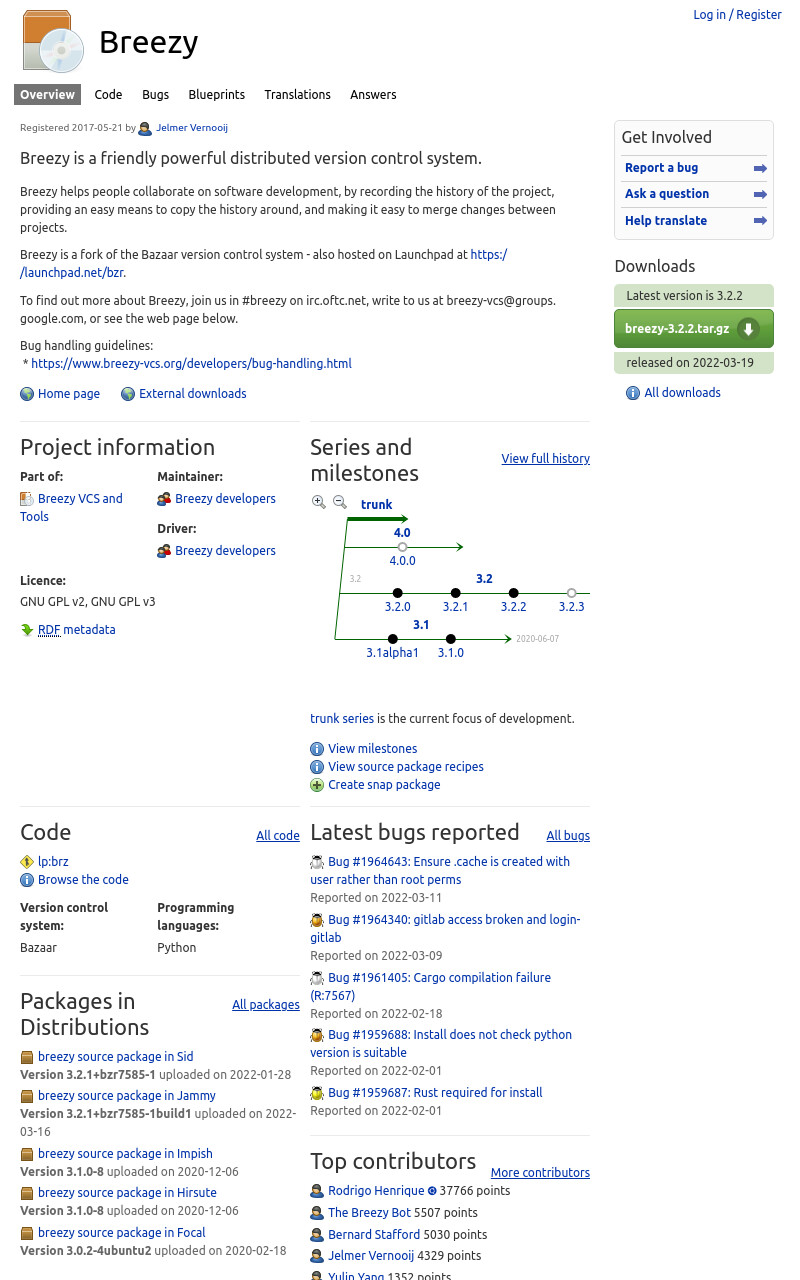The image size is (800, 1280).
Task: Open the Bugs tab
Action: pyautogui.click(x=155, y=95)
